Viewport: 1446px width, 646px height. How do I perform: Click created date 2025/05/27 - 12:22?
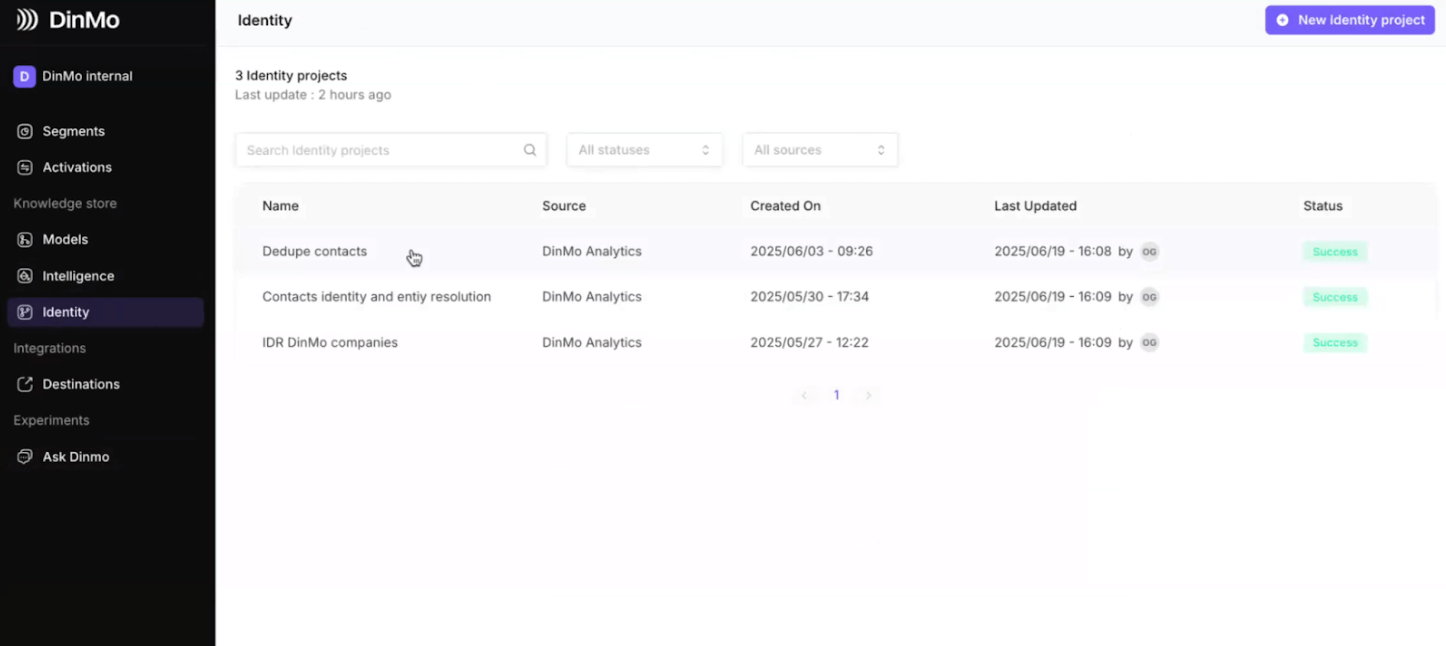pos(809,342)
